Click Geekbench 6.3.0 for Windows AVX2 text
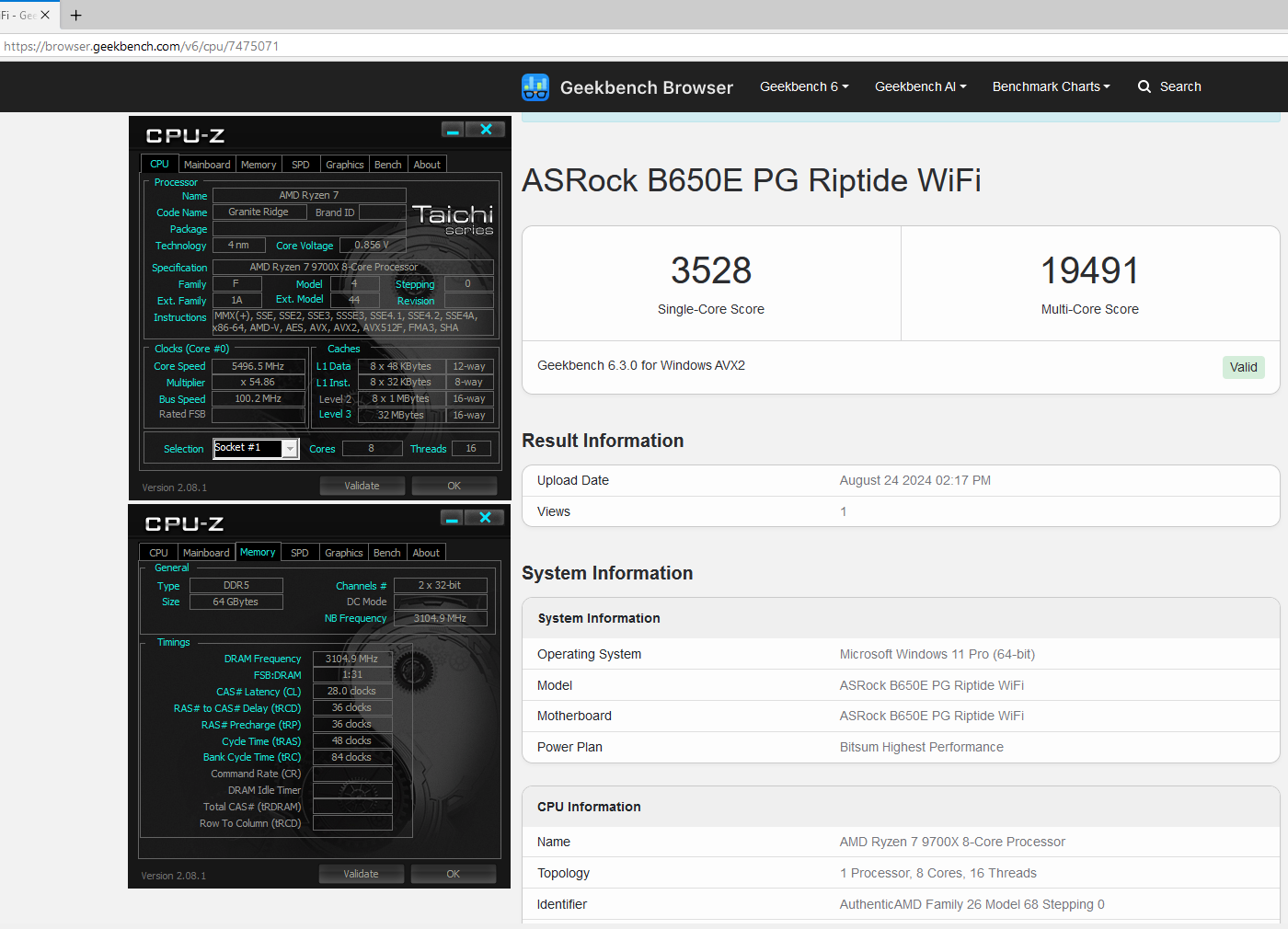Image resolution: width=1288 pixels, height=929 pixels. (641, 365)
